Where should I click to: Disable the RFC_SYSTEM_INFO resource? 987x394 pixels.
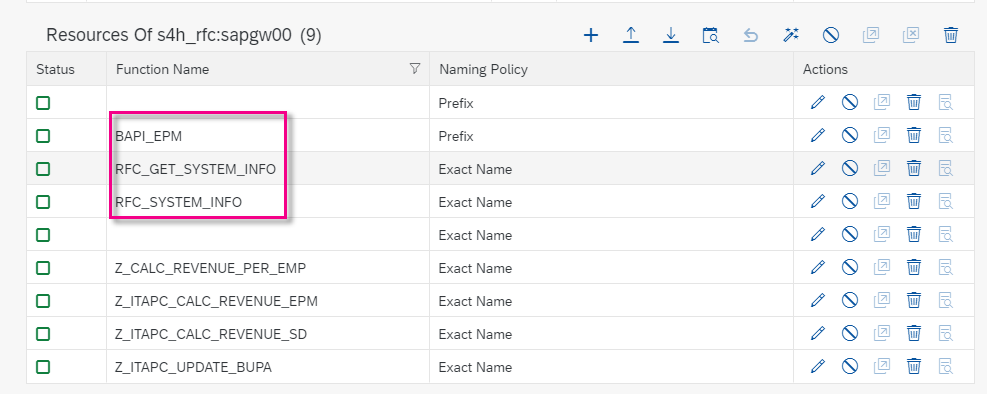pos(850,201)
